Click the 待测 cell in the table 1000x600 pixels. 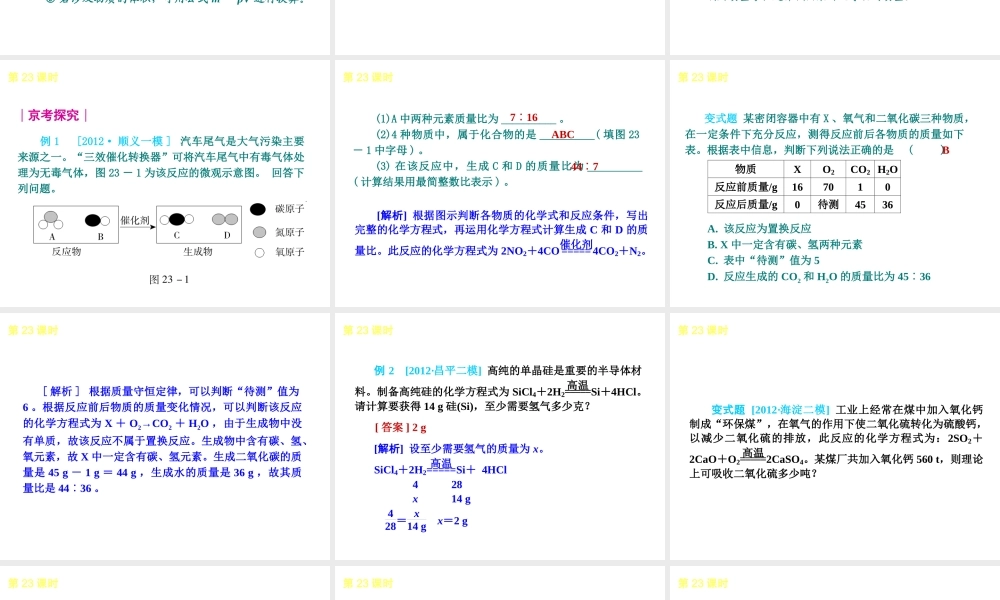(x=828, y=204)
